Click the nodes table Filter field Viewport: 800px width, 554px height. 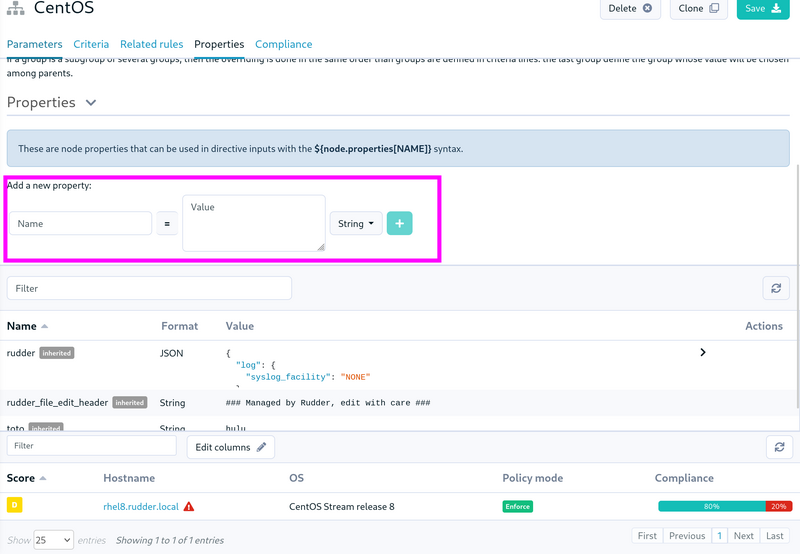[x=91, y=446]
